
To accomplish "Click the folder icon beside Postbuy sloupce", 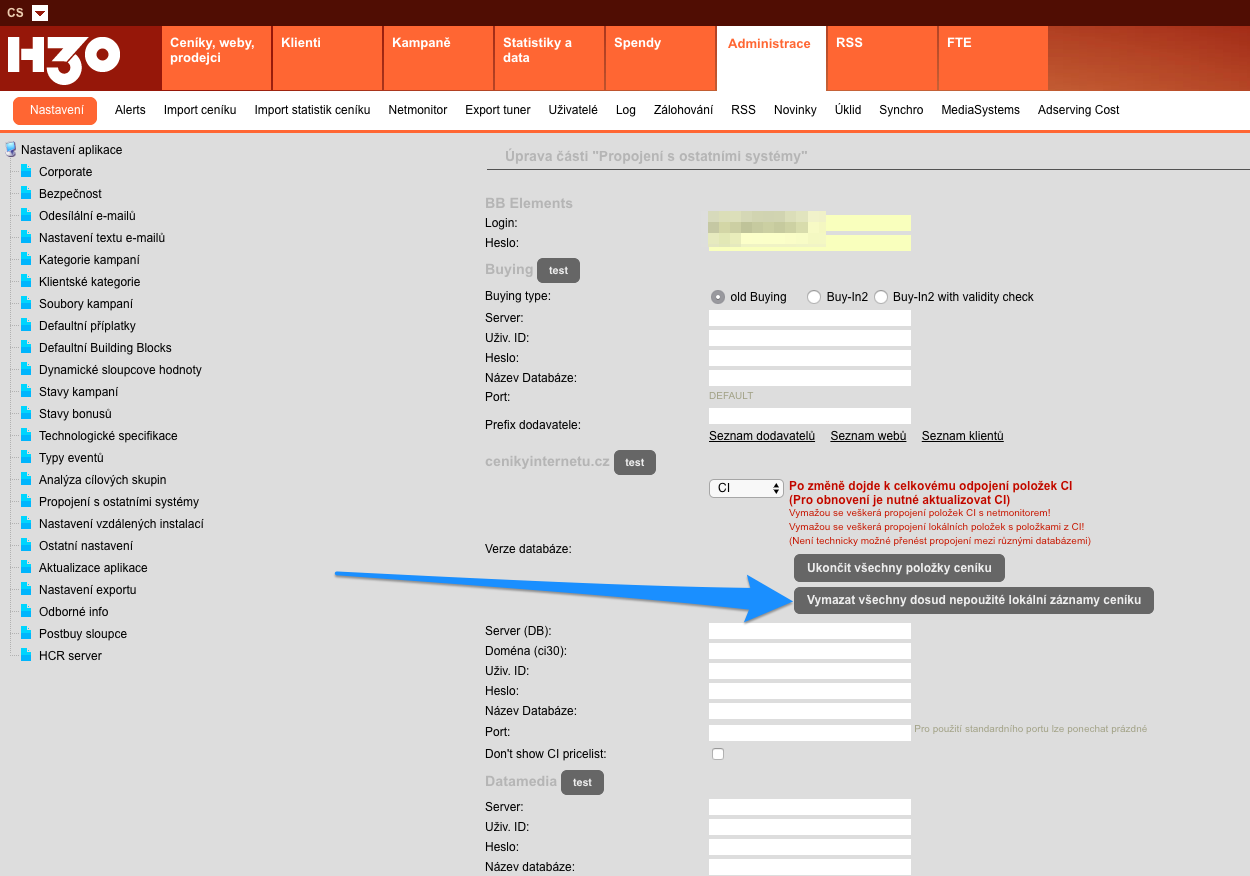I will pyautogui.click(x=27, y=634).
